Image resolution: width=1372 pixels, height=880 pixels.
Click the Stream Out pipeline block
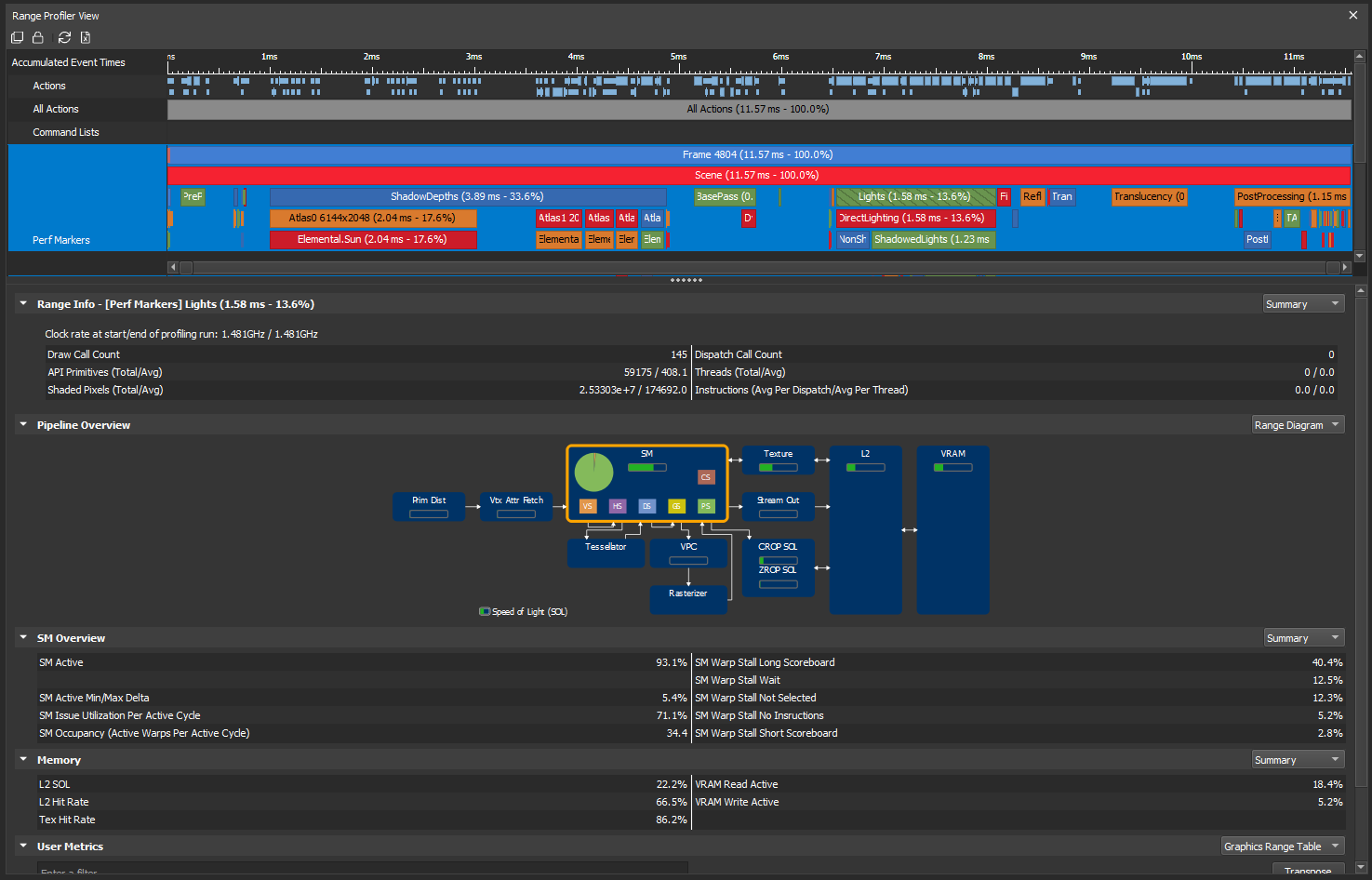779,507
